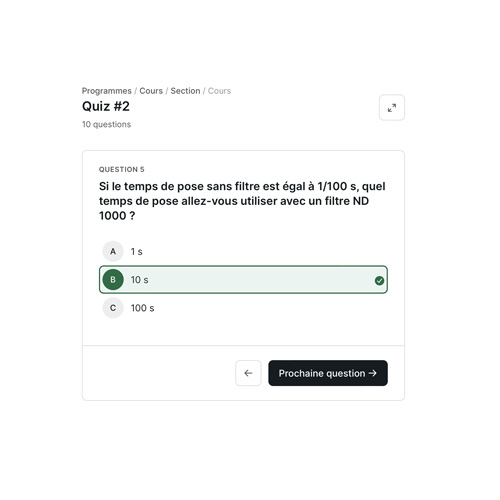Screen dimensions: 500x500
Task: Select the B circle badge
Action: click(113, 280)
